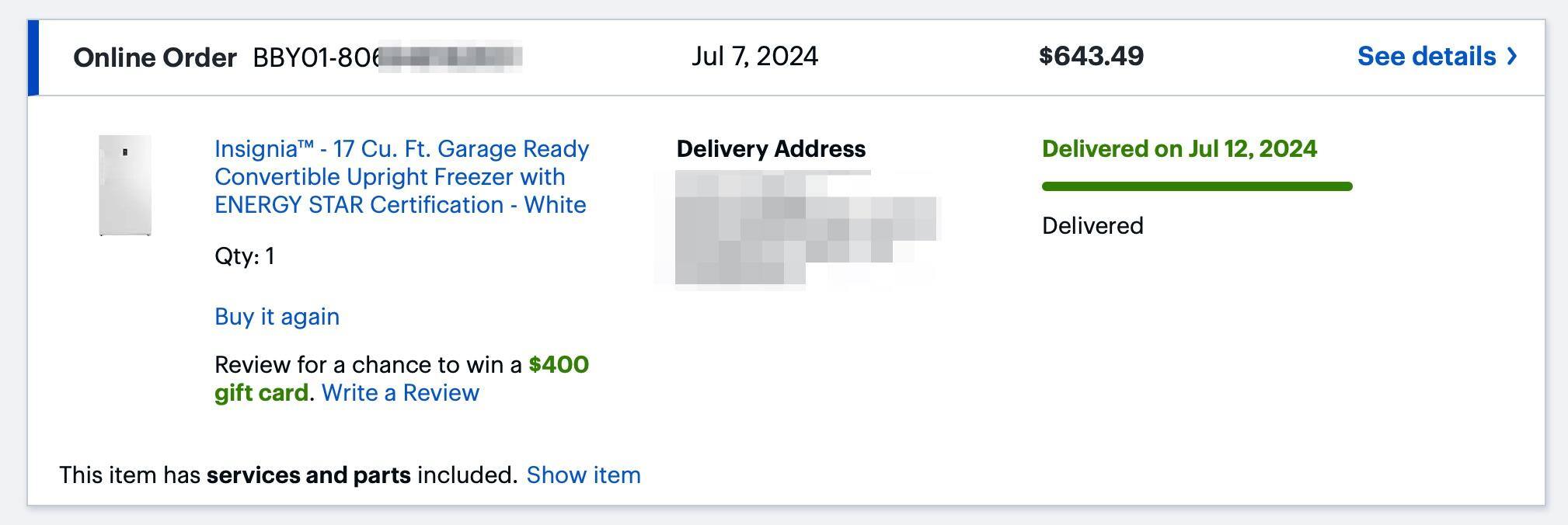
Task: Click the blurred delivery address block
Action: 800,228
